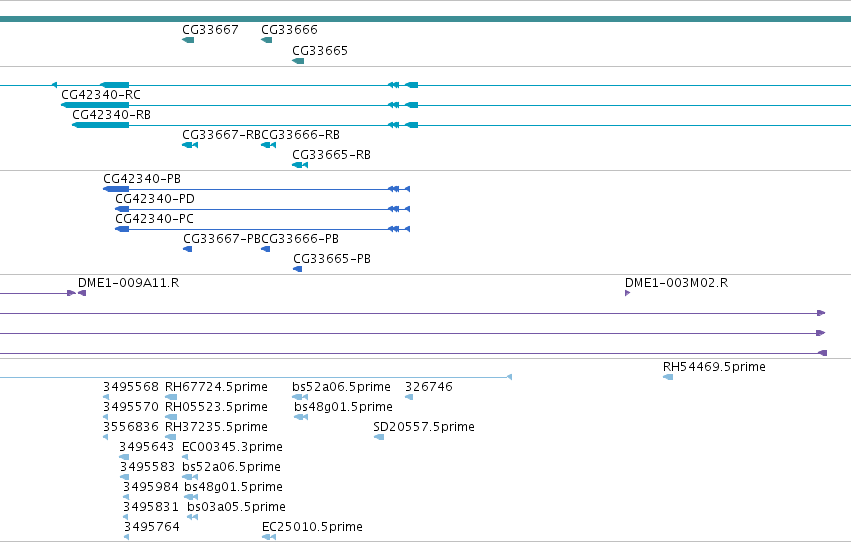Select EST entry 3495643
This screenshot has width=851, height=542.
coord(147,448)
